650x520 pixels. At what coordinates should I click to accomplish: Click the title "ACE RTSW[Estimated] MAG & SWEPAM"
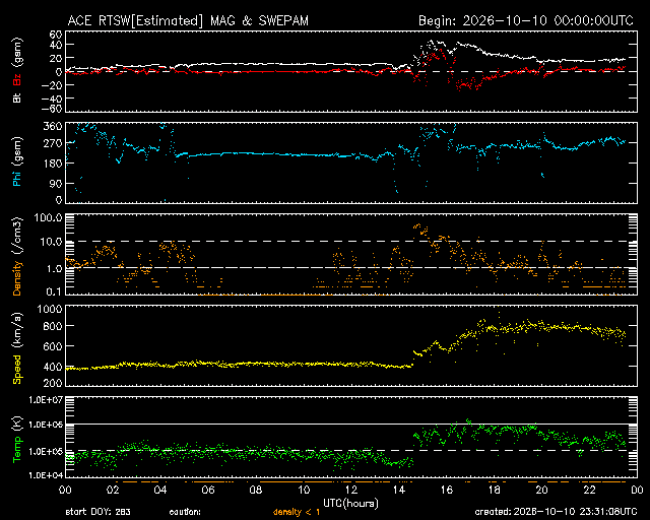tap(188, 21)
